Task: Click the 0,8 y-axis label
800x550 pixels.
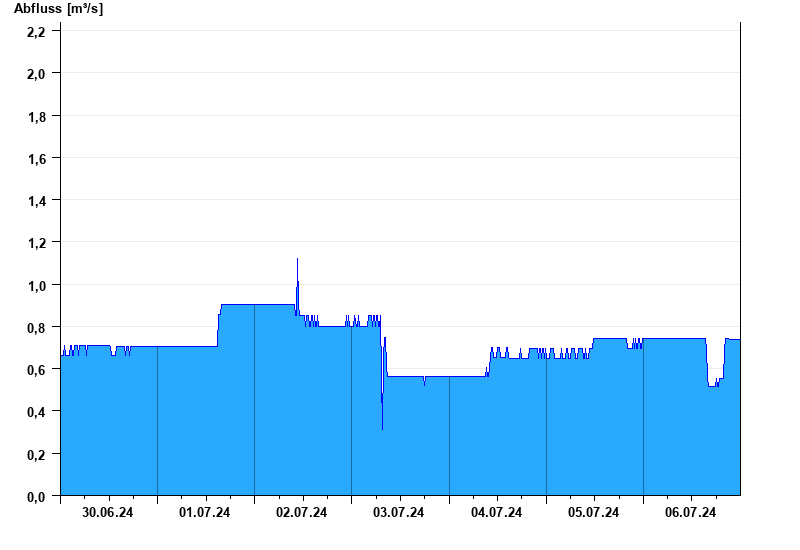Action: click(x=36, y=328)
